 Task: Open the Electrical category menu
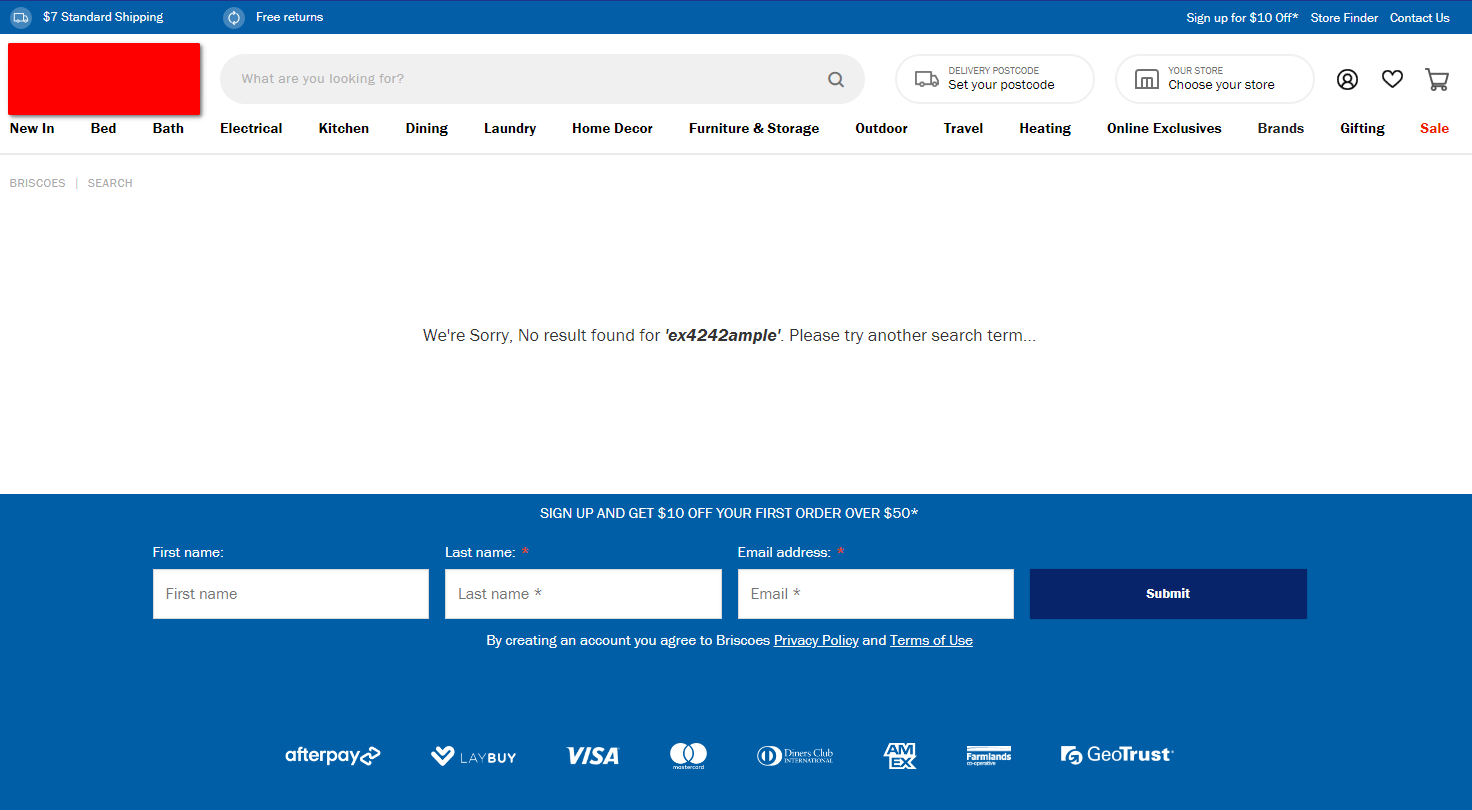click(251, 128)
